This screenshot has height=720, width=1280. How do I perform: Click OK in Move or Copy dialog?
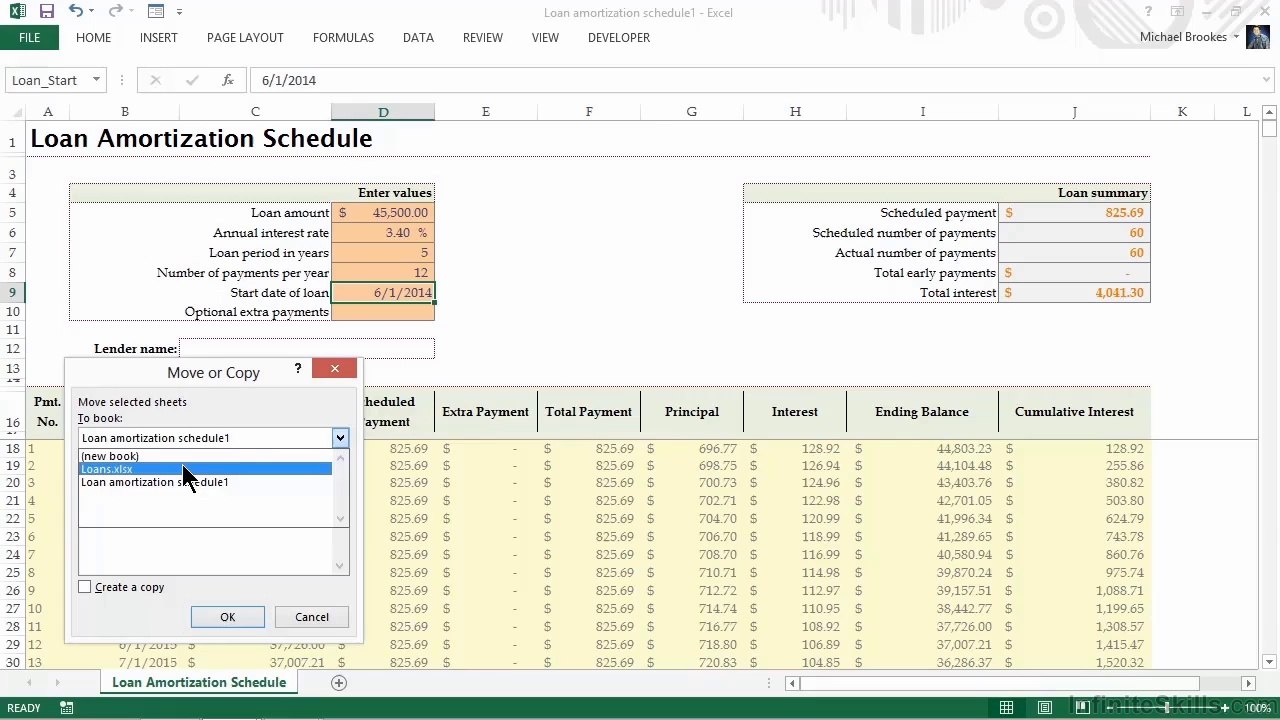click(x=228, y=617)
